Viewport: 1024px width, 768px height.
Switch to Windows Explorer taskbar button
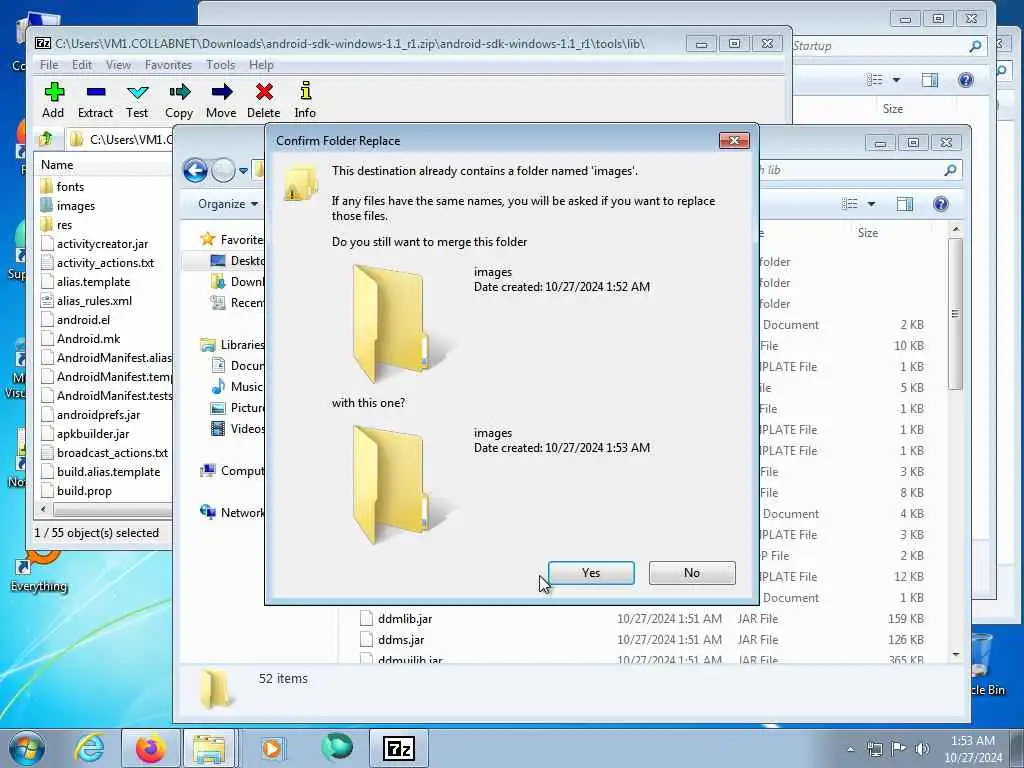tap(208, 748)
